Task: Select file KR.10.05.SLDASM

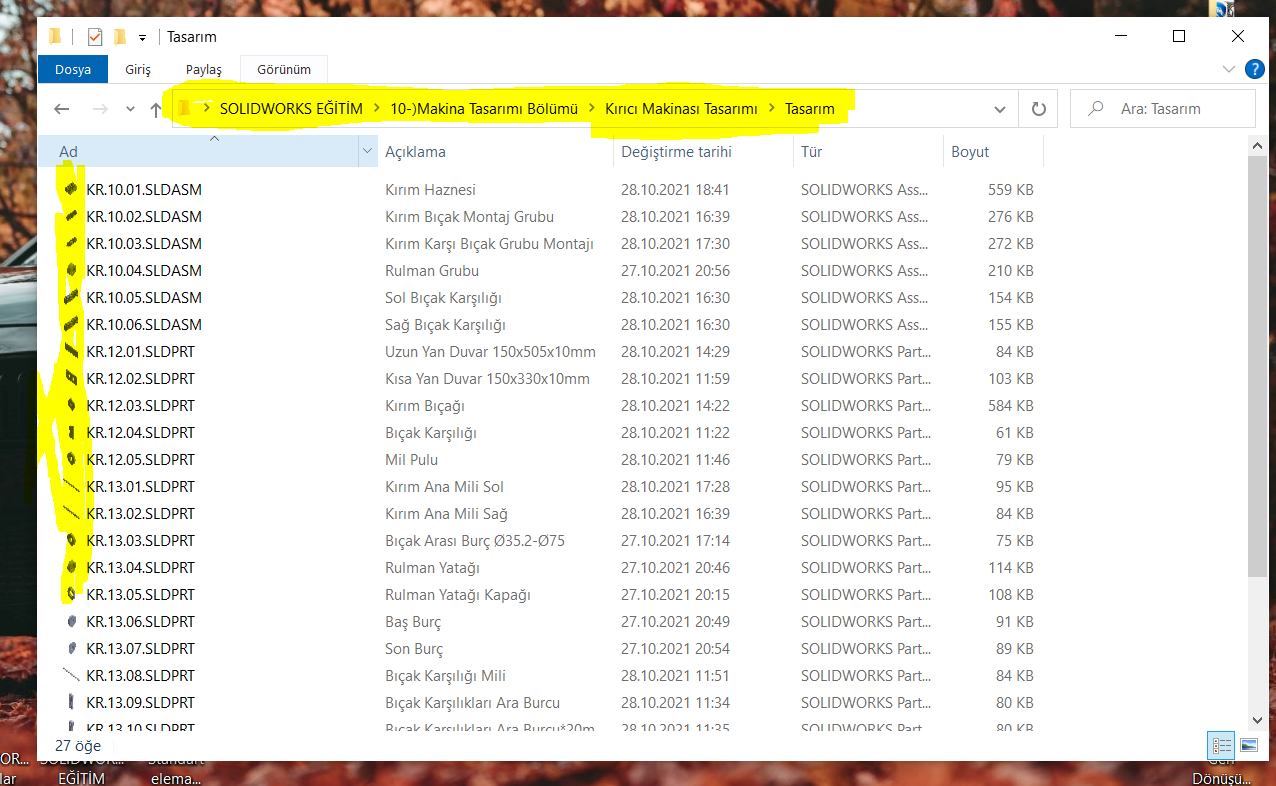Action: pos(144,297)
